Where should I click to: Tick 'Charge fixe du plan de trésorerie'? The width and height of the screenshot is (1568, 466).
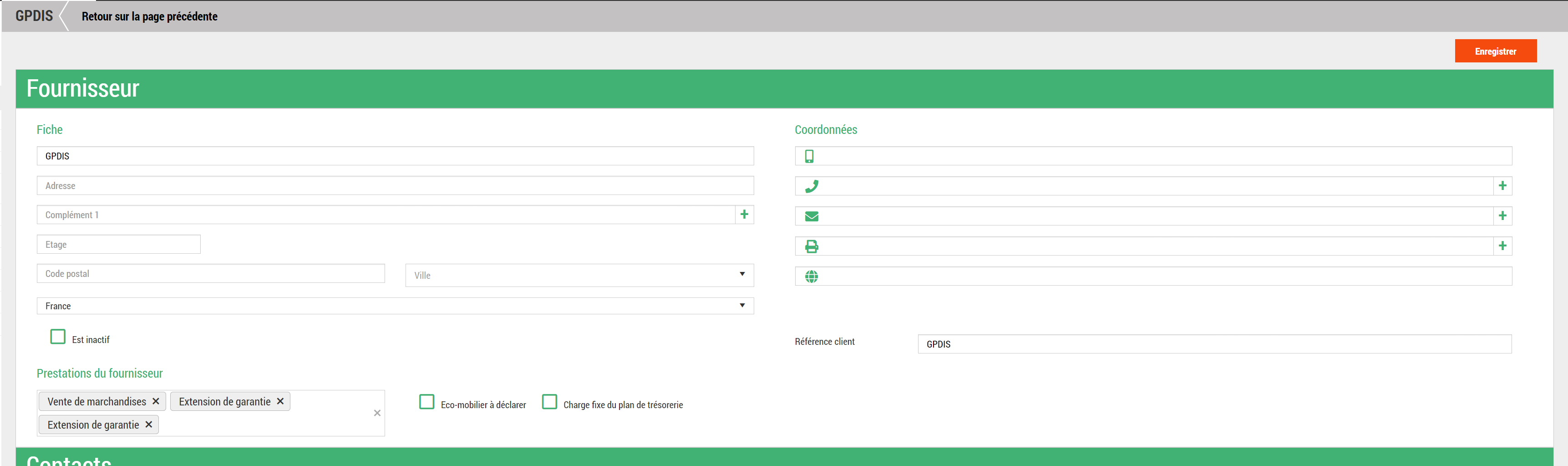tap(549, 402)
